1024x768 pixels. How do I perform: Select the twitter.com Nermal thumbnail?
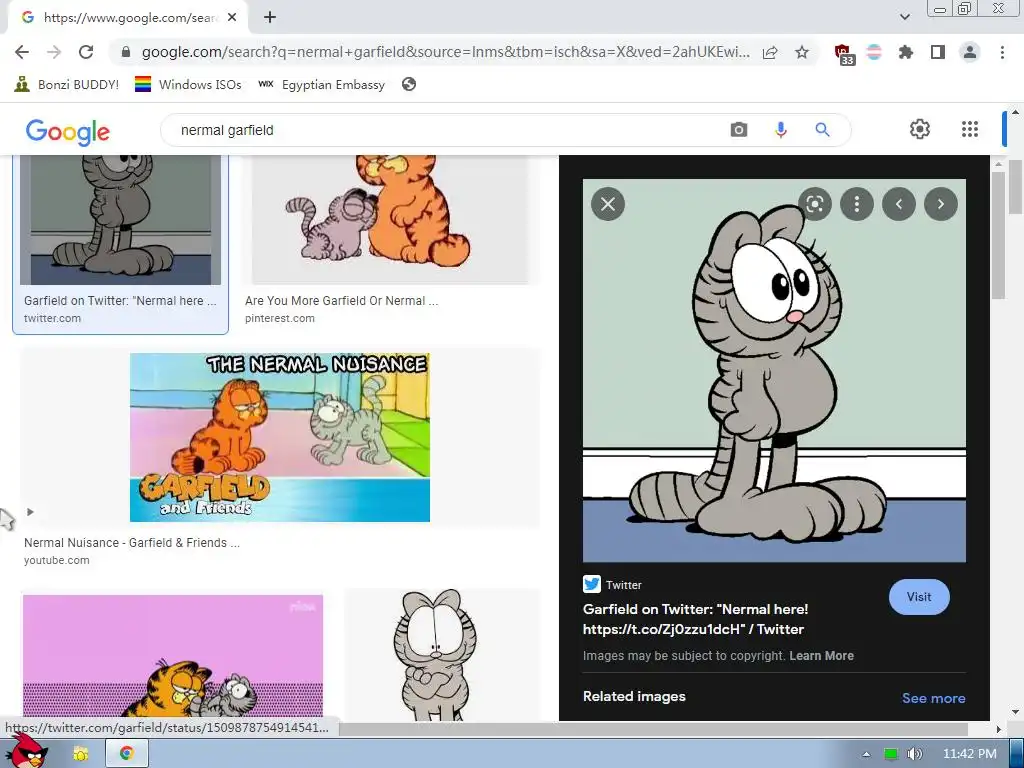tap(121, 219)
